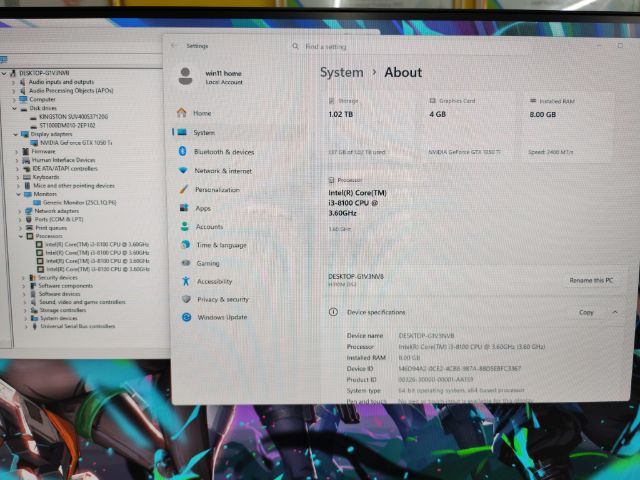Expand Audio inputs and outputs in Device Manager
The height and width of the screenshot is (480, 640).
(x=13, y=82)
